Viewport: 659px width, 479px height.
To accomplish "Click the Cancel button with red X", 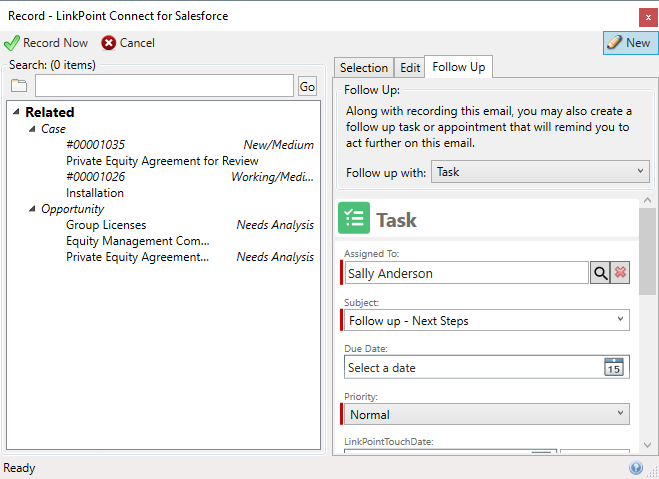I will tap(128, 43).
